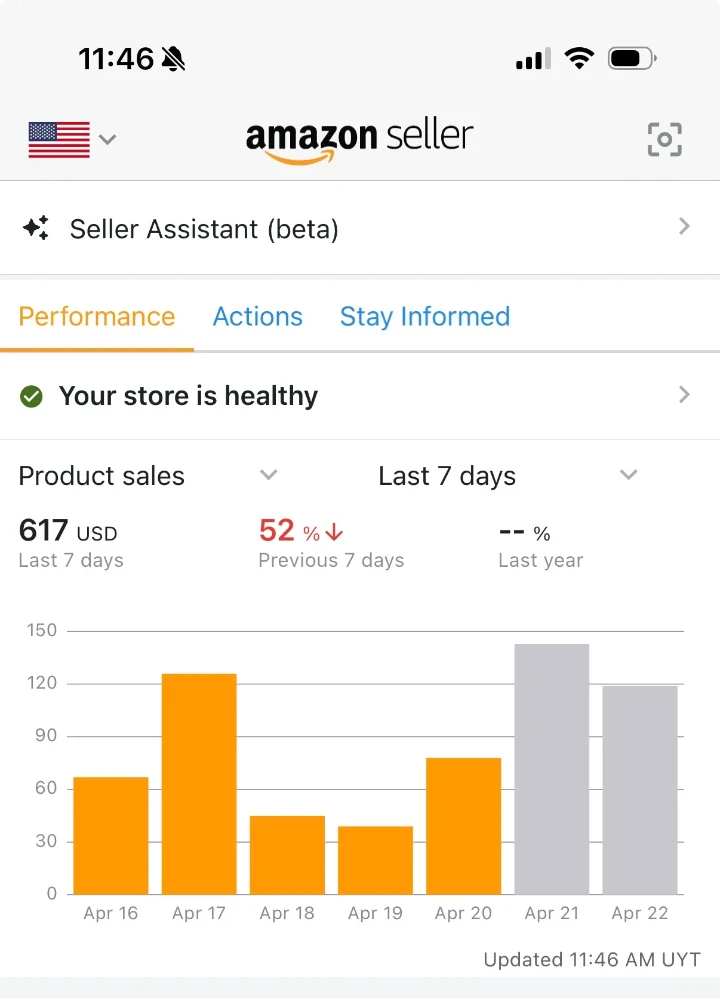
Task: Tap the barcode scan camera icon
Action: tap(665, 139)
